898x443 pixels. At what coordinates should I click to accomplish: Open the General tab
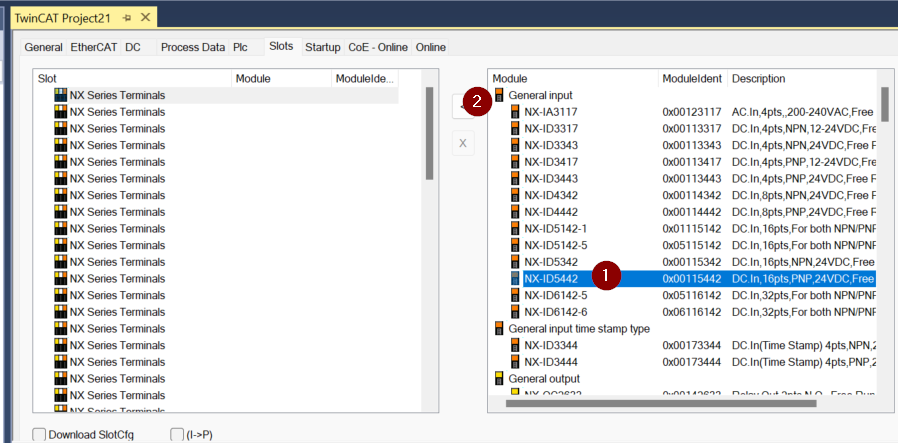coord(44,48)
